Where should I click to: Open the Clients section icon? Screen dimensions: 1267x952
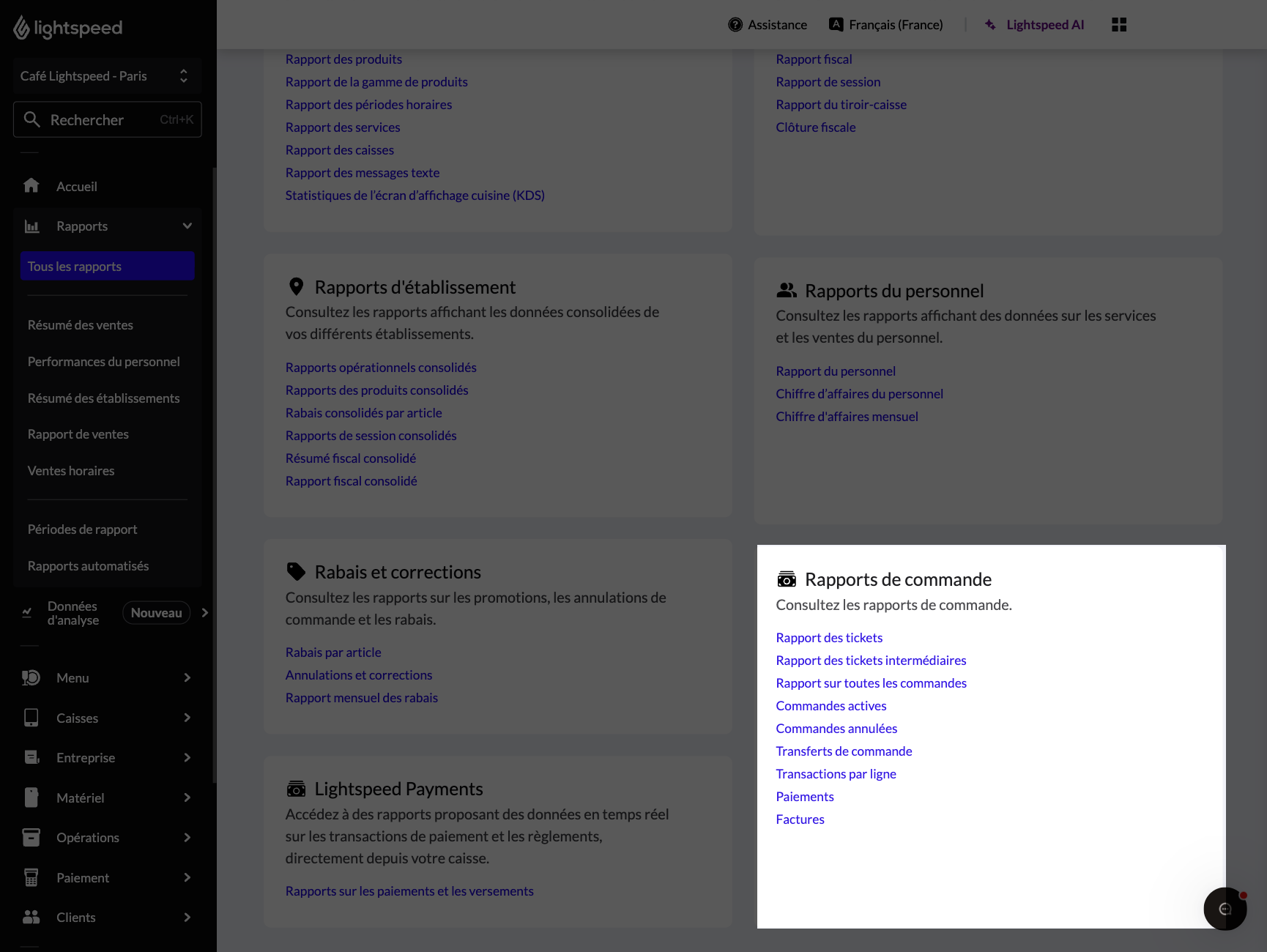(x=31, y=917)
